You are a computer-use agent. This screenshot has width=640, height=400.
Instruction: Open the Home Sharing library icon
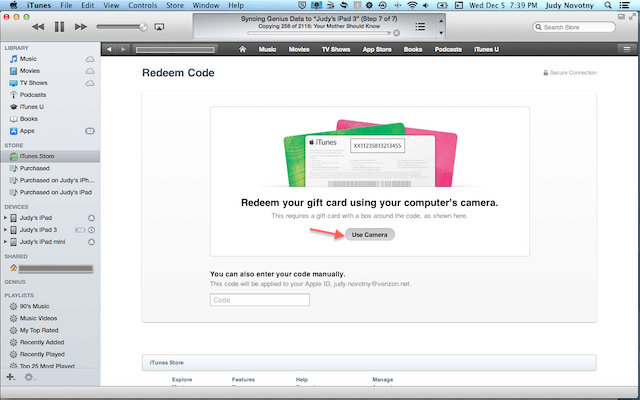coord(13,268)
